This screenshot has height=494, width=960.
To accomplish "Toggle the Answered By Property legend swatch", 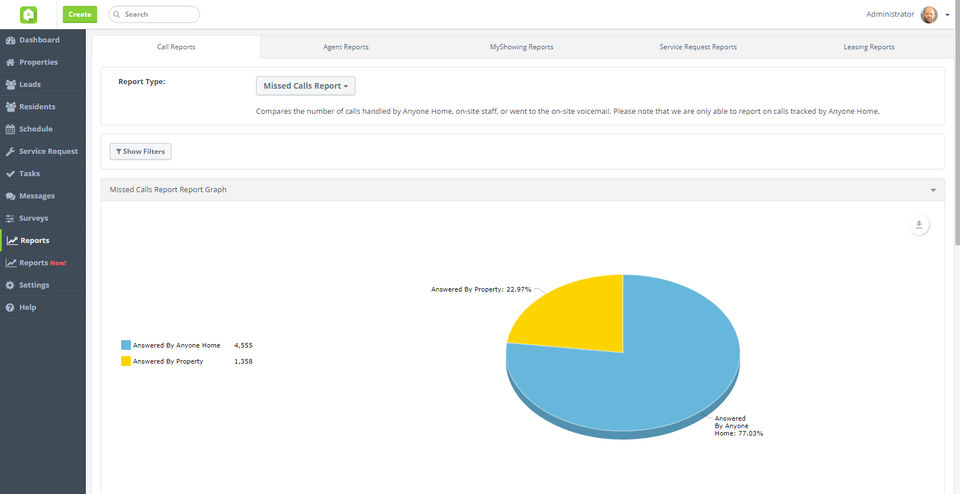I will pos(126,361).
